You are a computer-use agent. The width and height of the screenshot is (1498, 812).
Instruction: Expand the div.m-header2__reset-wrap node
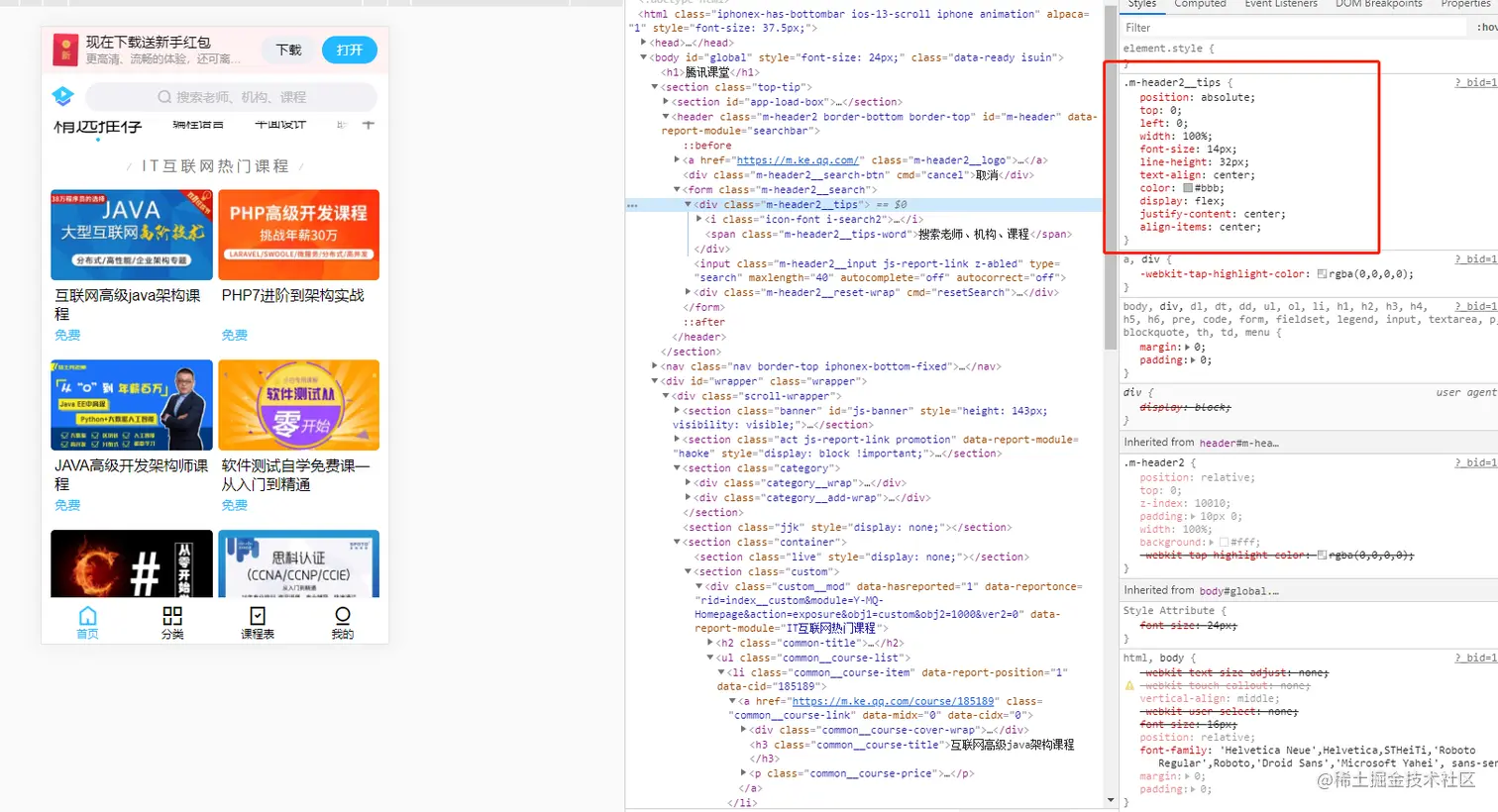click(689, 292)
